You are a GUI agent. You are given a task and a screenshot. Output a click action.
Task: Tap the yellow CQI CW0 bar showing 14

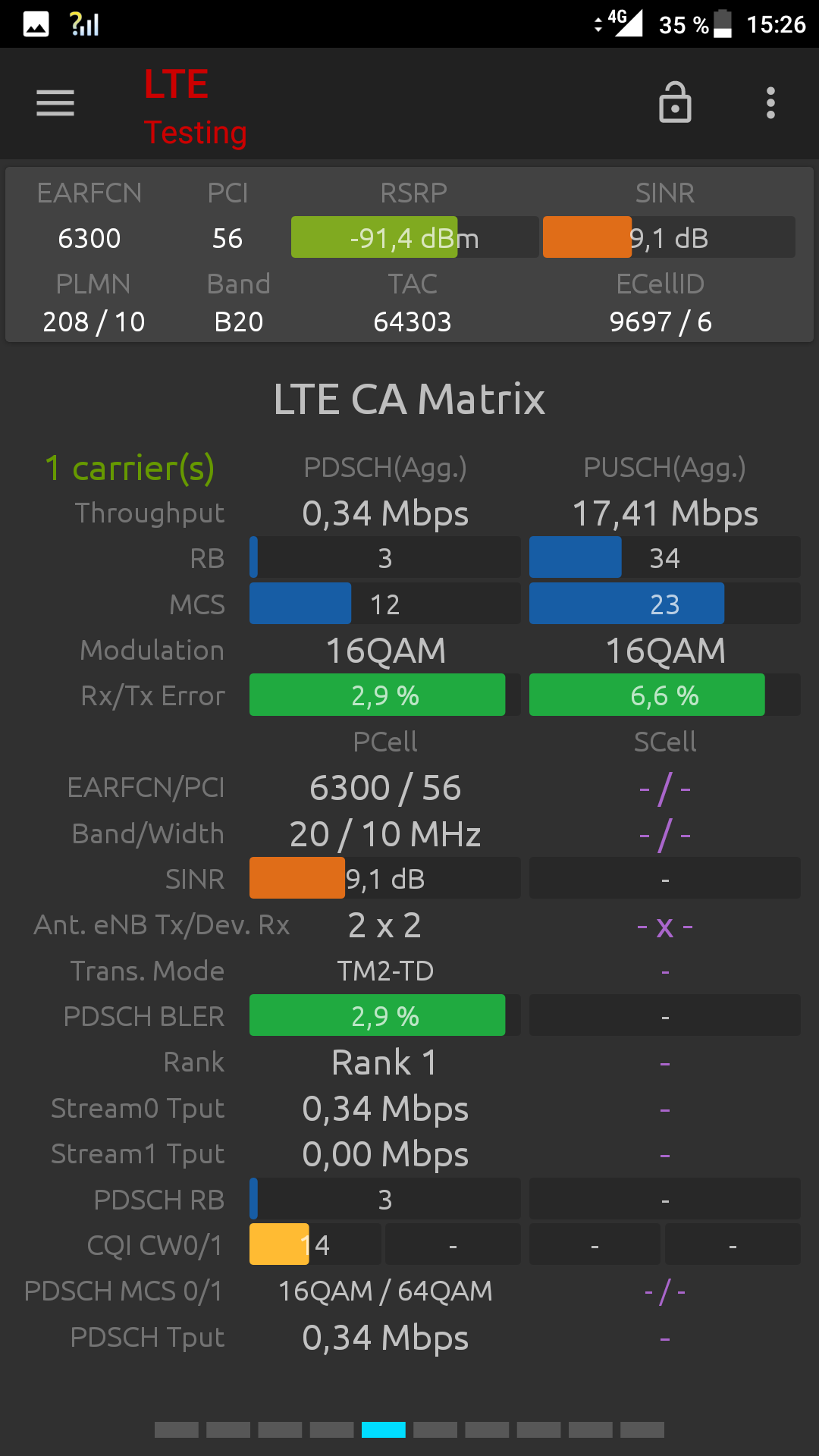(x=315, y=1244)
